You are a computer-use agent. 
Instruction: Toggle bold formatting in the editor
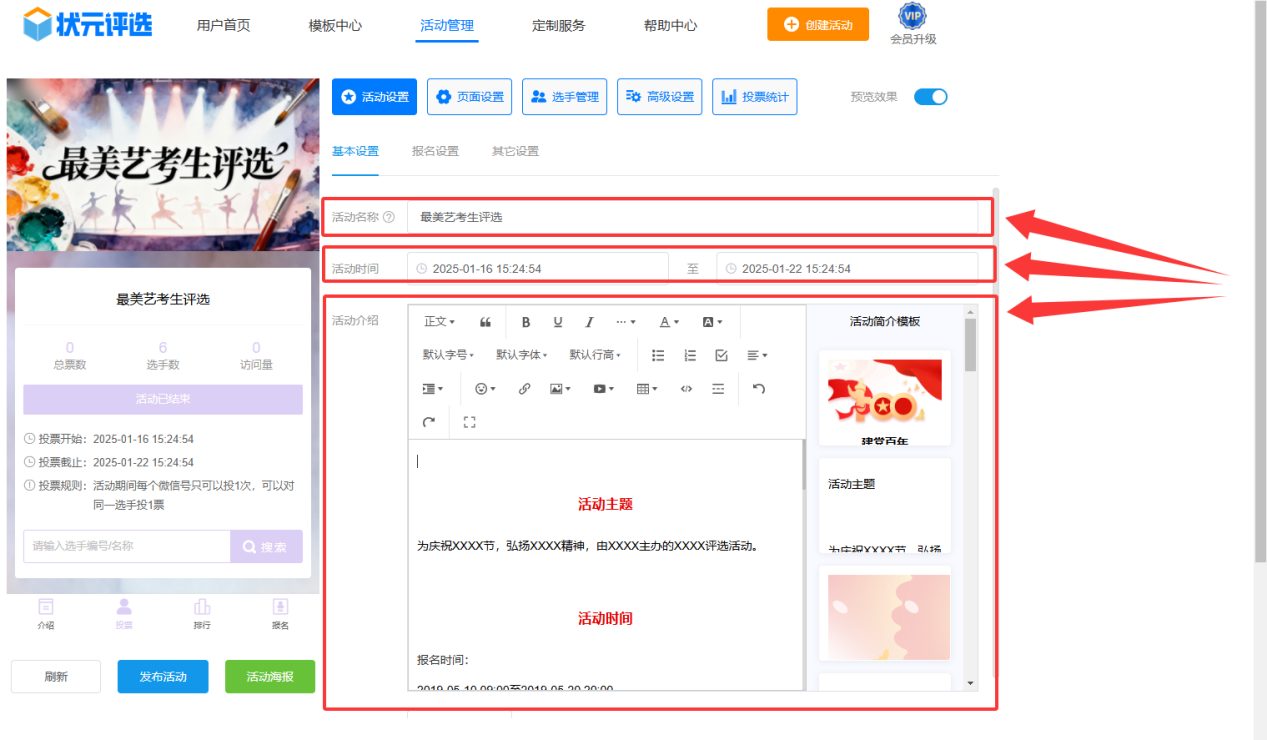coord(526,322)
